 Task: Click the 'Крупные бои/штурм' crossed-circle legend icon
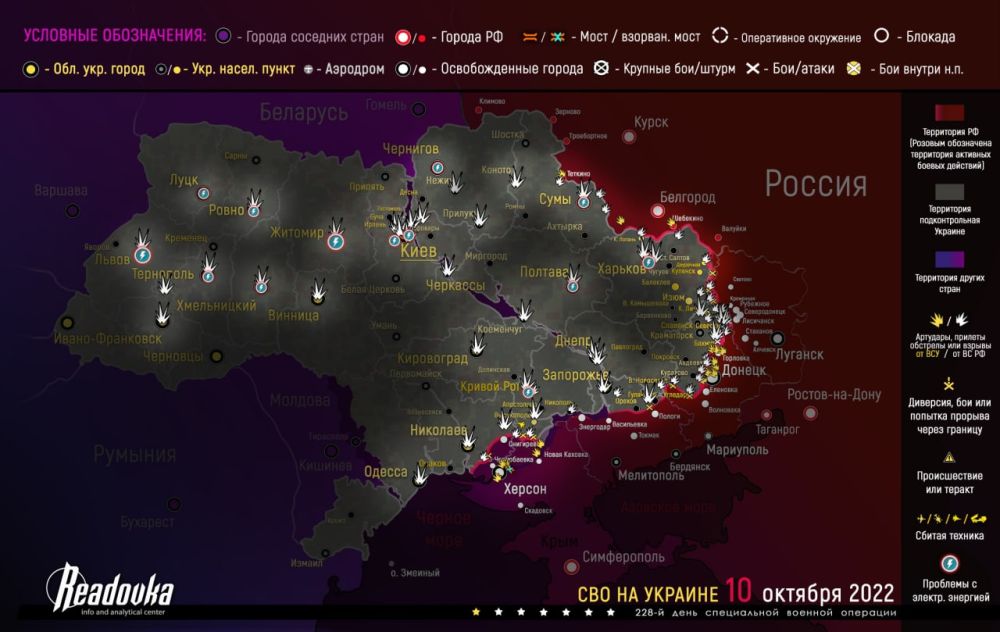tap(602, 69)
